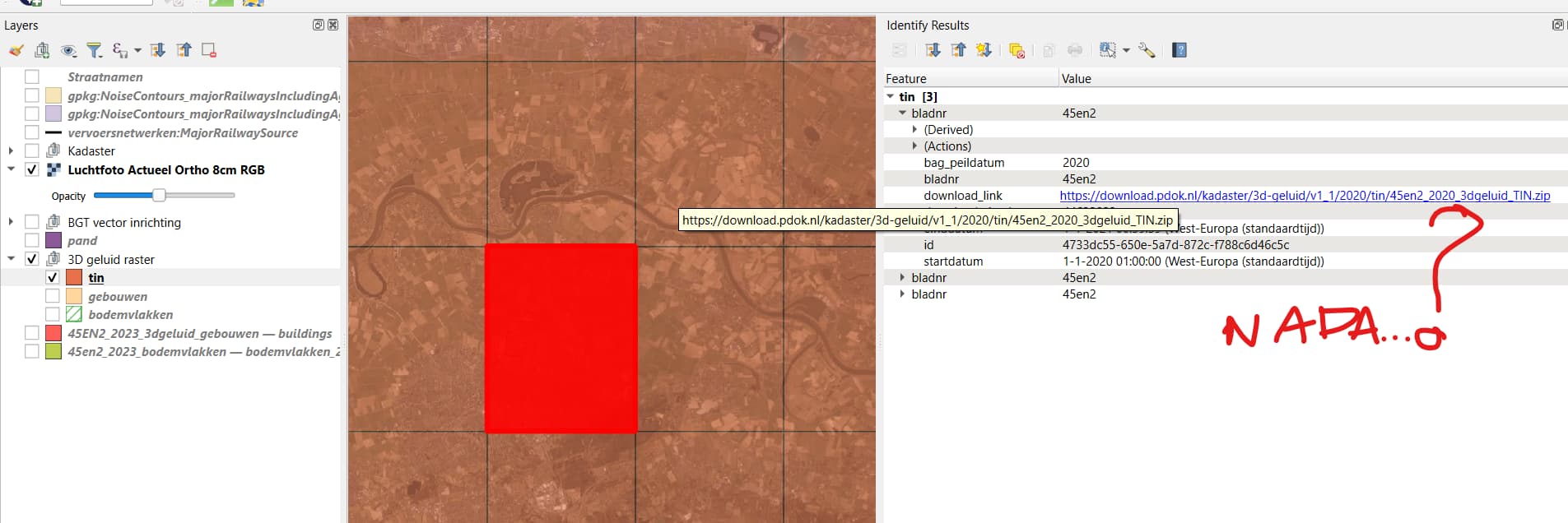1568x523 pixels.
Task: Click Filter Legend by Expression epsilon icon
Action: tap(120, 50)
